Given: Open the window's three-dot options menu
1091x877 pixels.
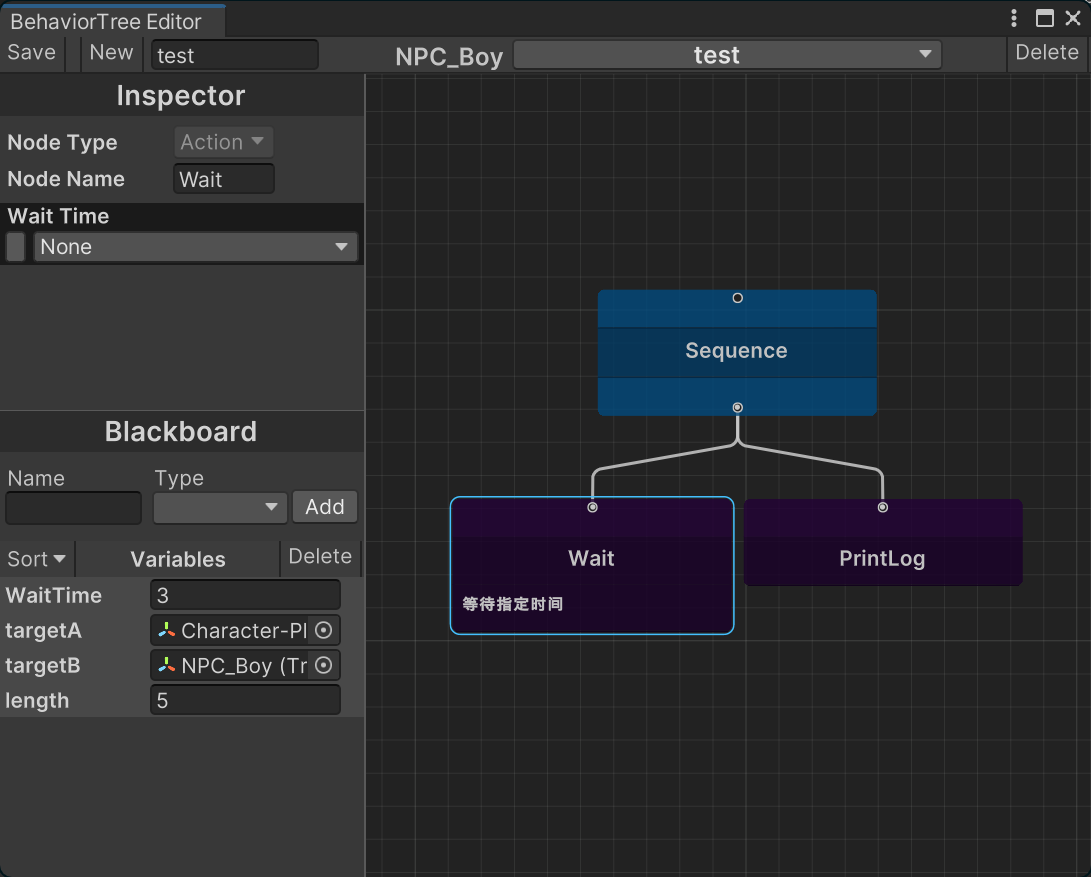Looking at the screenshot, I should pos(1014,18).
